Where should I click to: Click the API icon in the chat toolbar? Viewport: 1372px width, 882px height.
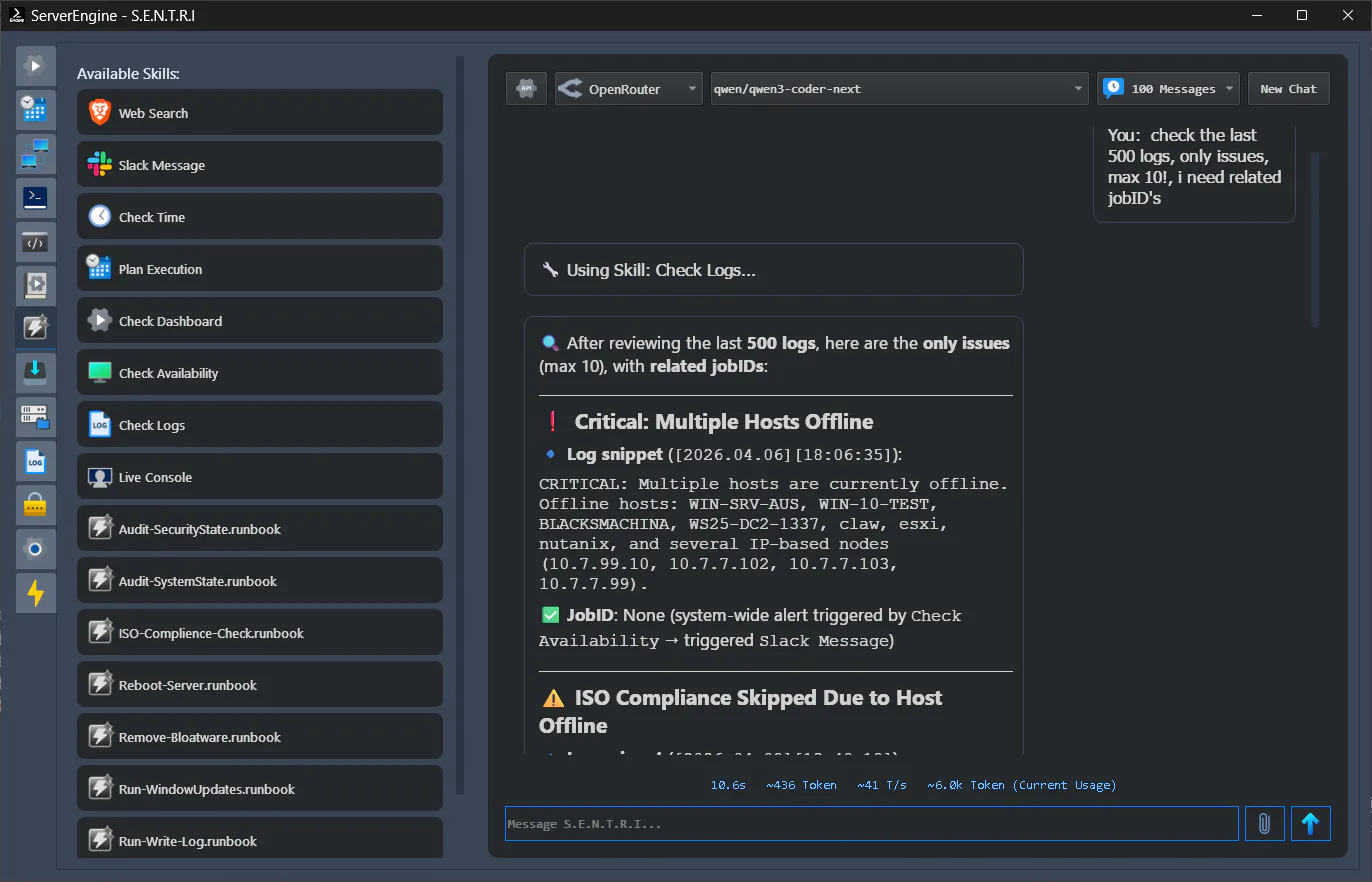pos(526,88)
